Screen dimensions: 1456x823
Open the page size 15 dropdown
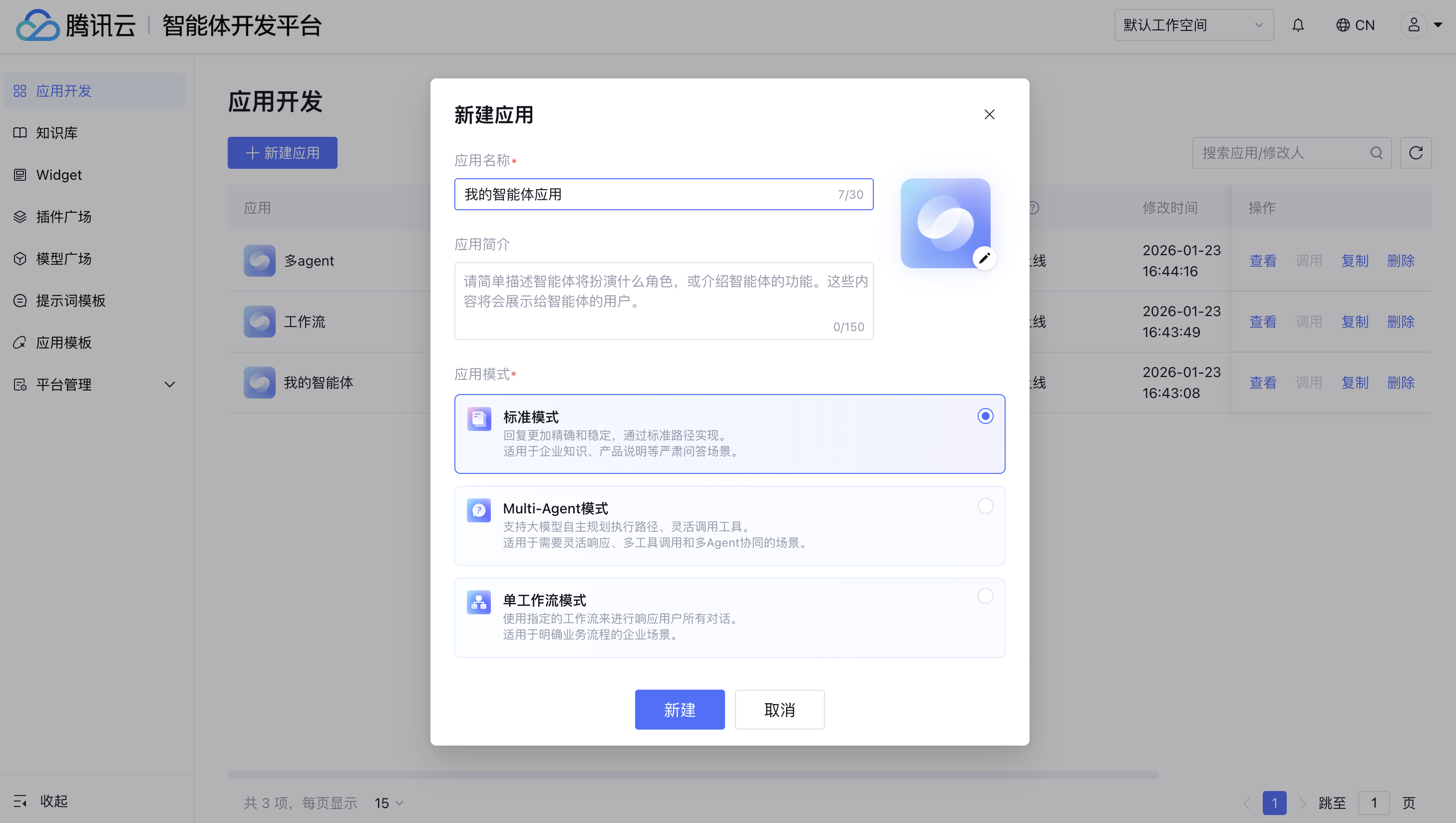(x=389, y=803)
